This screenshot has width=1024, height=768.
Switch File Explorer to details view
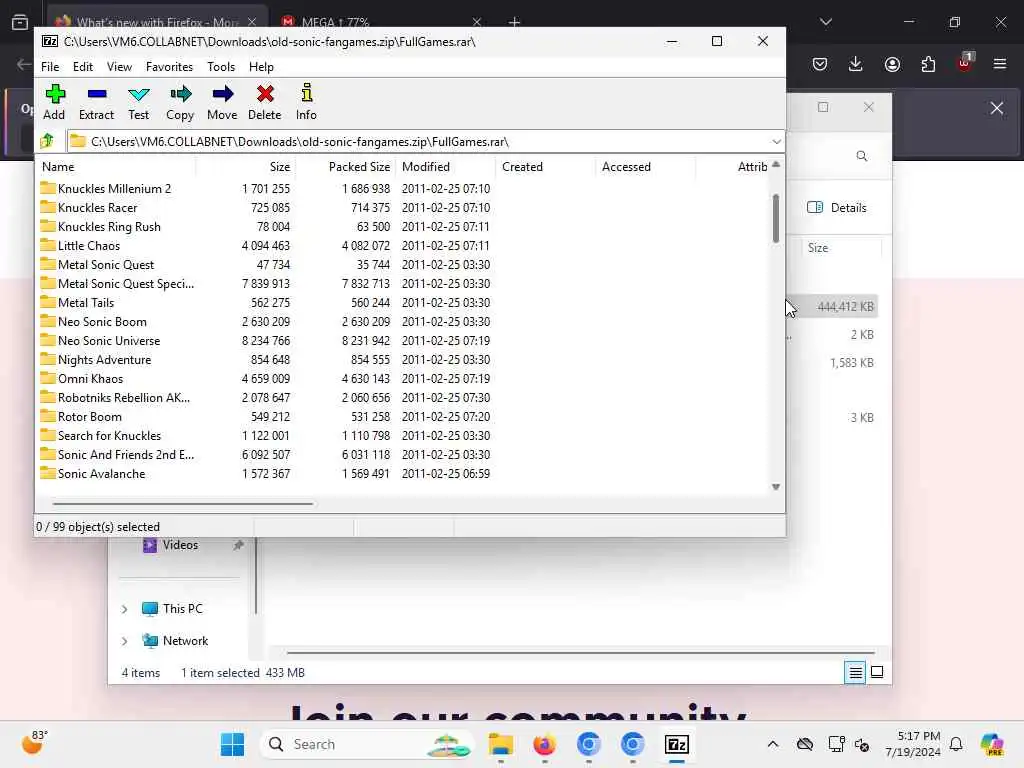pyautogui.click(x=855, y=672)
